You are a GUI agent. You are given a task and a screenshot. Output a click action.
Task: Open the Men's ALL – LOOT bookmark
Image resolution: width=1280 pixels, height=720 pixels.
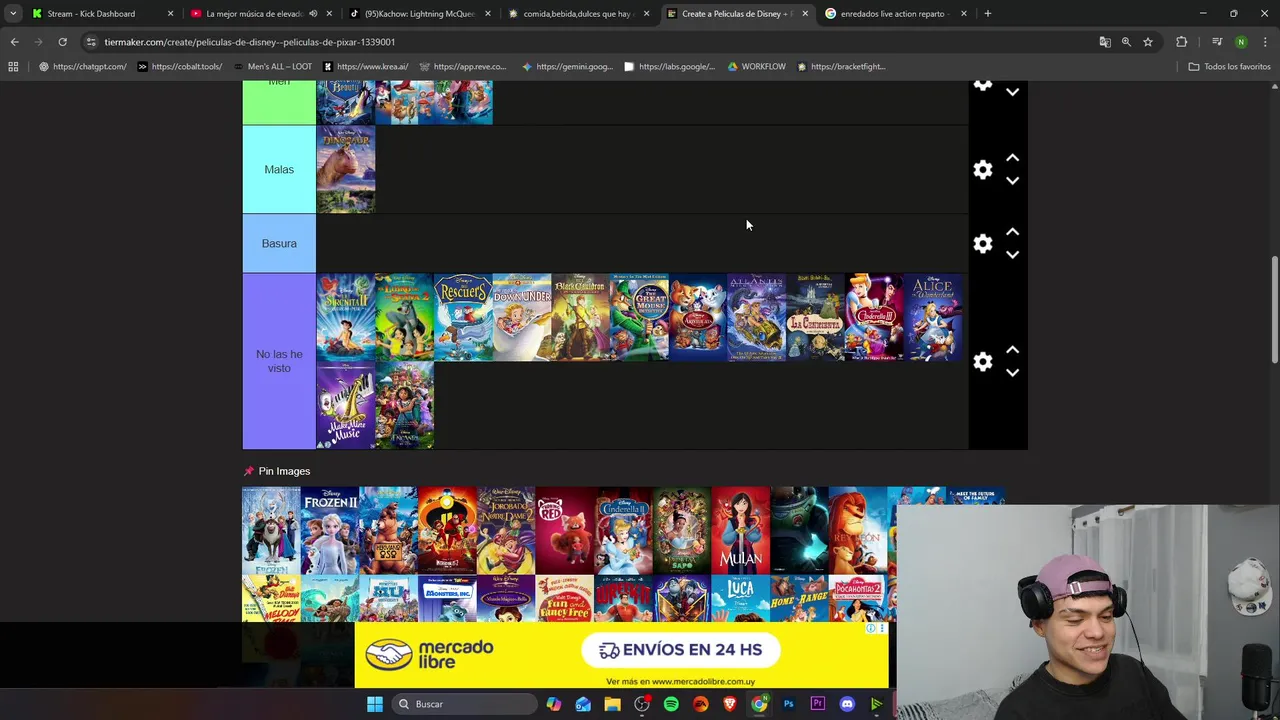272,67
